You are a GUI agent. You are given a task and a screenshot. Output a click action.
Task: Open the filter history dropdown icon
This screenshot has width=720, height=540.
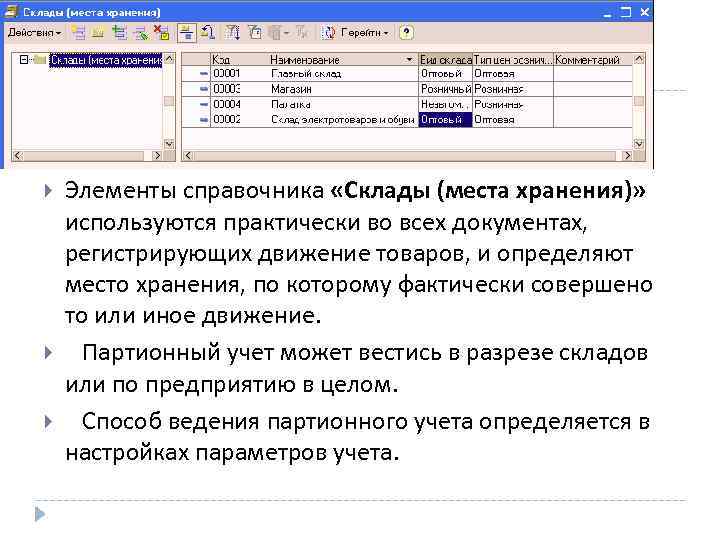coord(279,33)
